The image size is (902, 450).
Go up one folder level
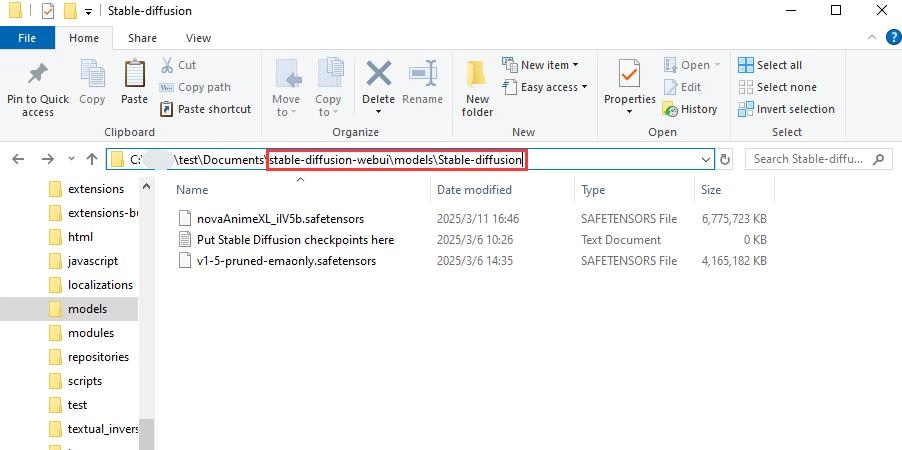(x=91, y=159)
